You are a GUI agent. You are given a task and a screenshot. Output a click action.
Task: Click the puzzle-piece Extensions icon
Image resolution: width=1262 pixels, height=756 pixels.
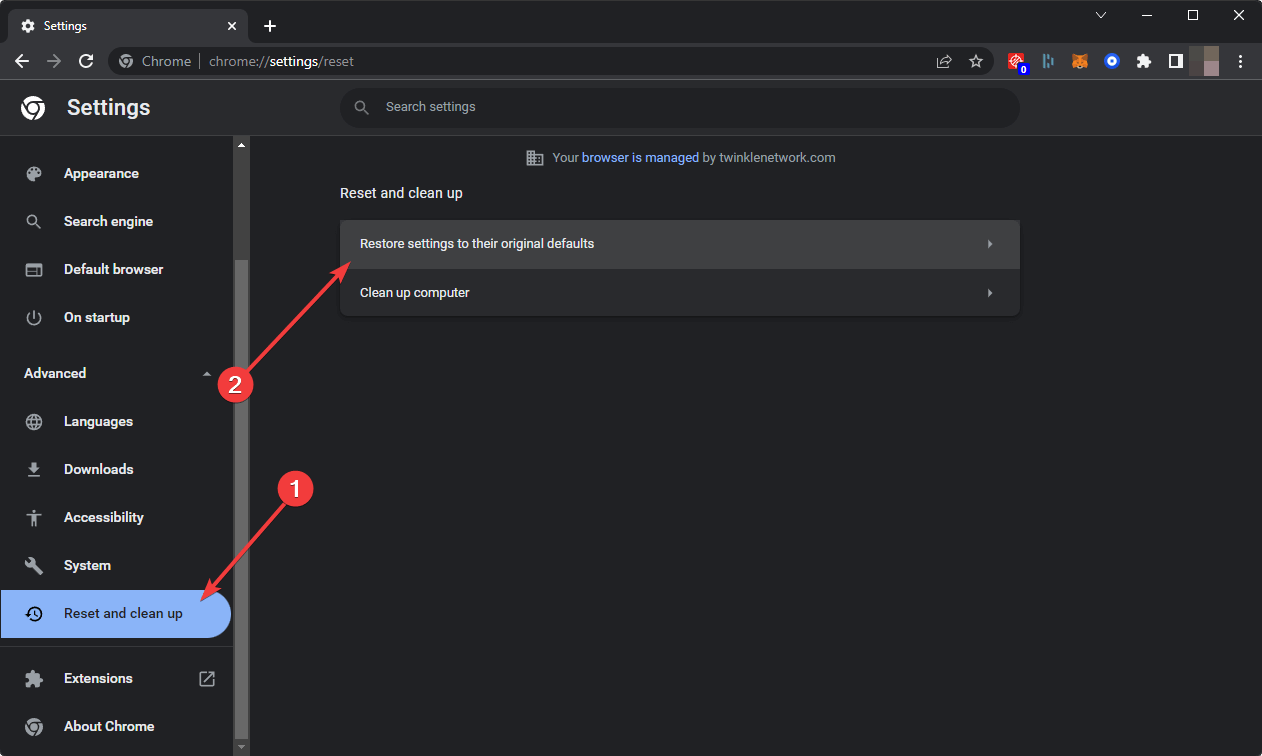click(x=1143, y=61)
